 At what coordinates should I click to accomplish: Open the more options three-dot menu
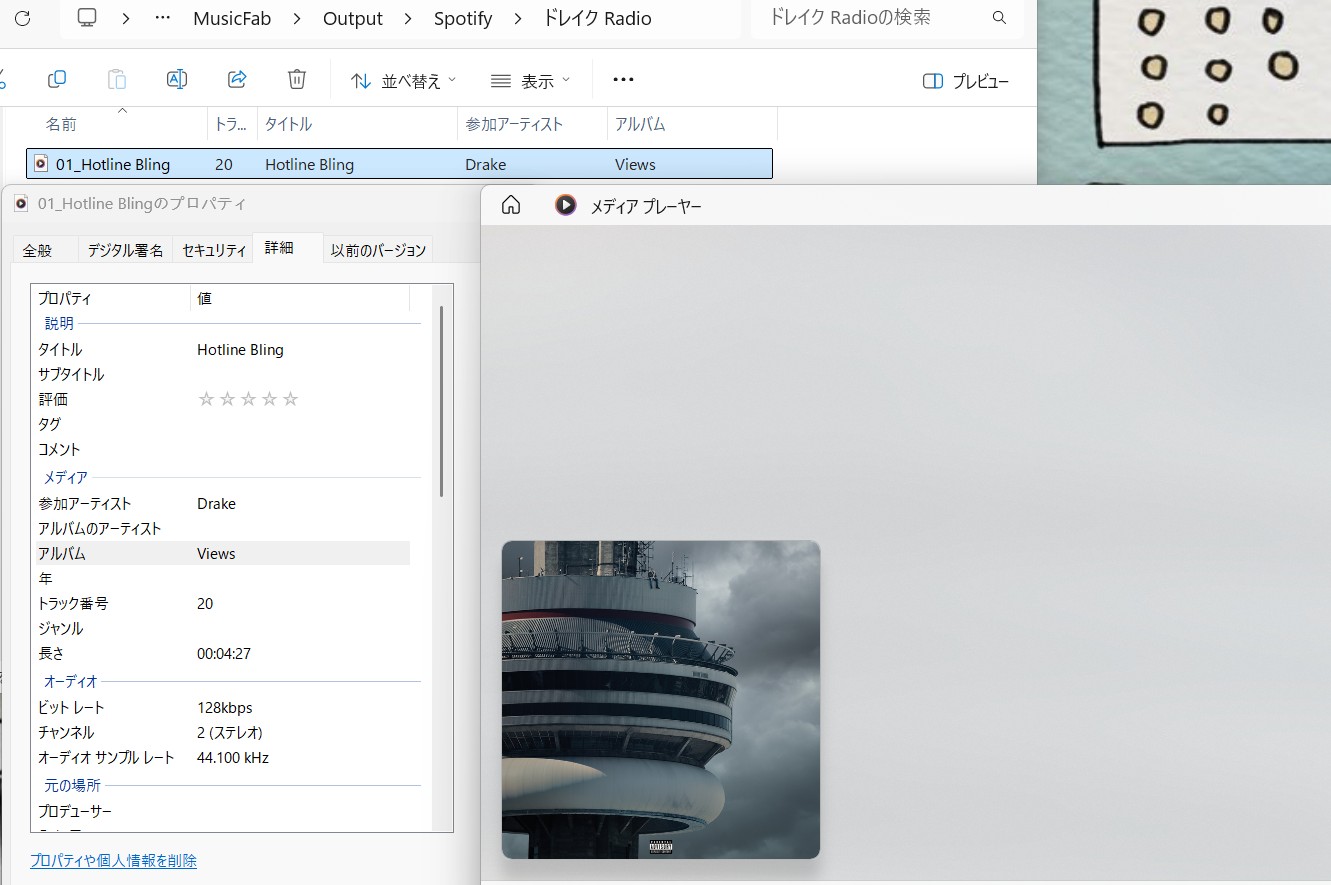pos(623,80)
